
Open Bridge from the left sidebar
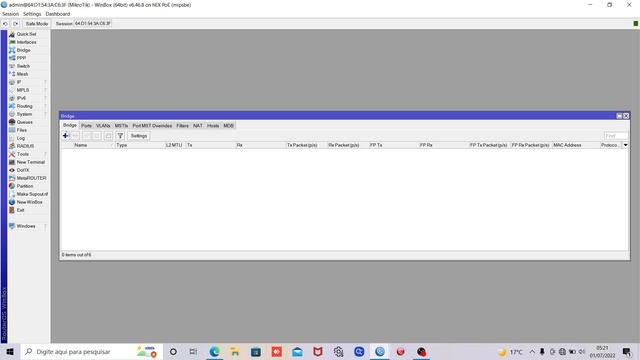[23, 50]
